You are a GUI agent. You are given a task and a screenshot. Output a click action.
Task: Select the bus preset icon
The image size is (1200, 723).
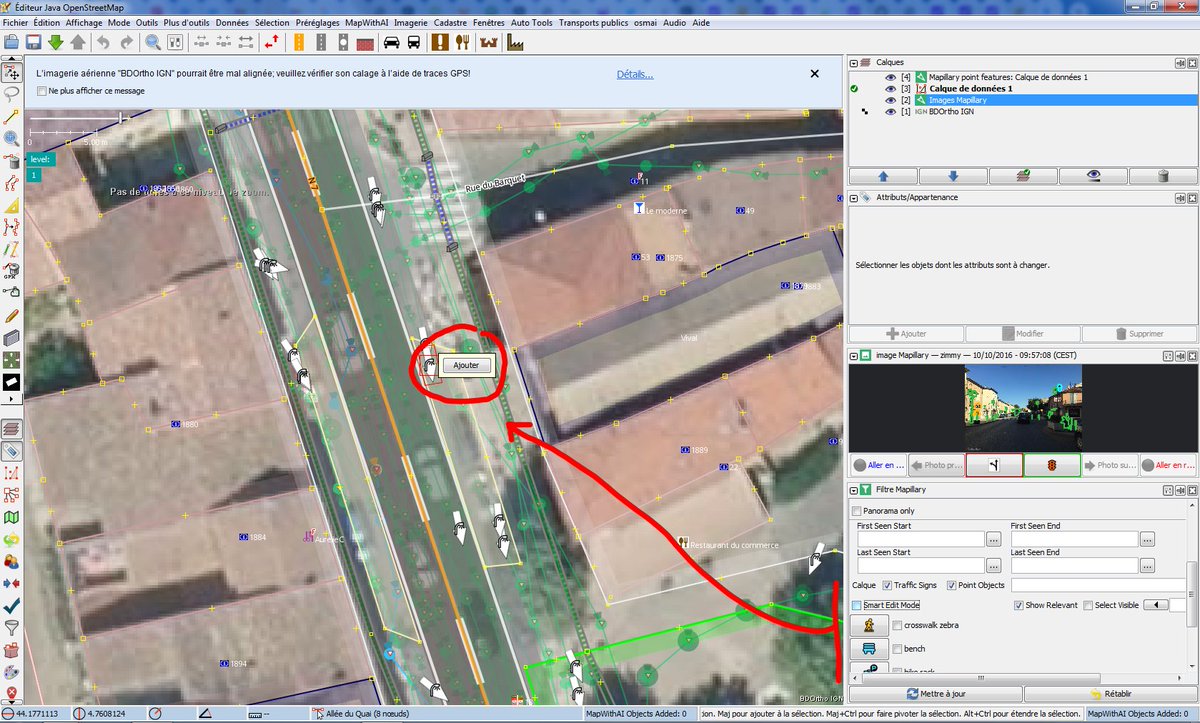point(413,42)
